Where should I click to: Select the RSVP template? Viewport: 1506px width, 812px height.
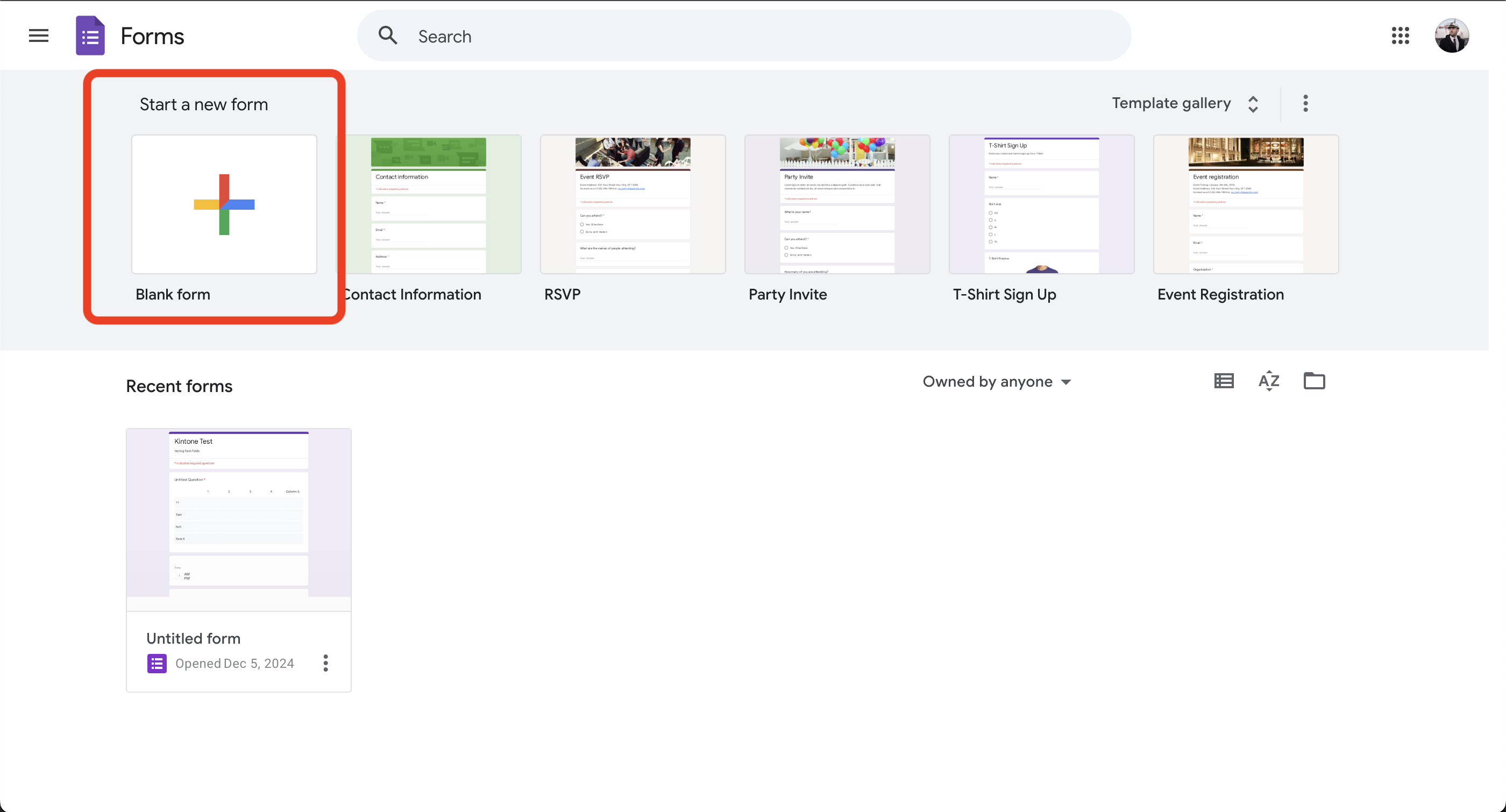[633, 204]
